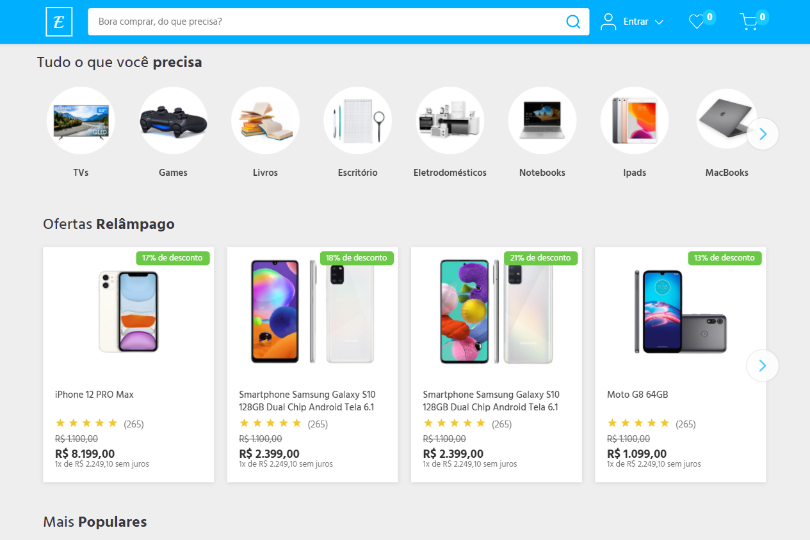Click the Ipads category label
This screenshot has width=810, height=540.
tap(634, 173)
